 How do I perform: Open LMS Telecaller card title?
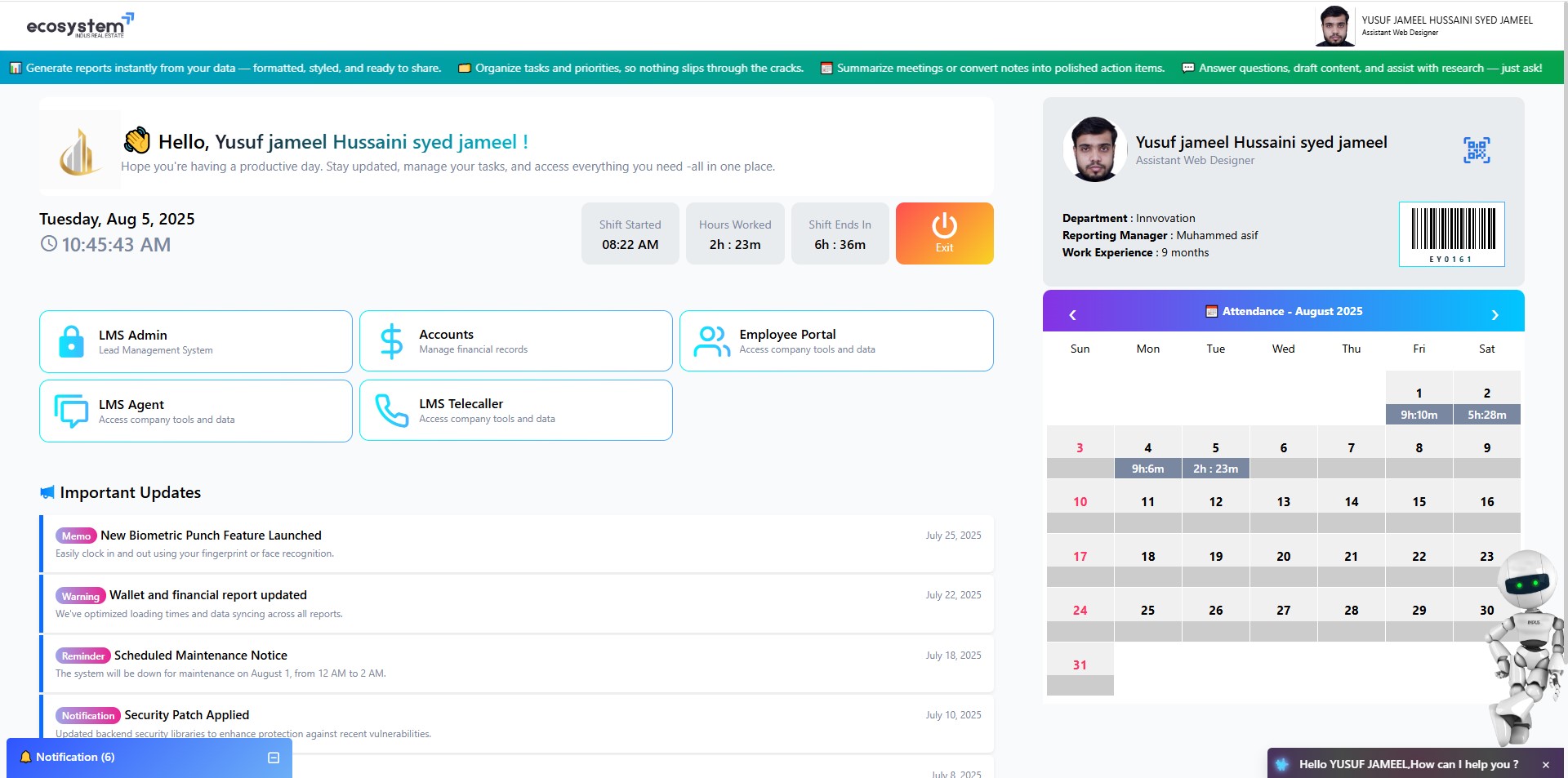pos(461,403)
